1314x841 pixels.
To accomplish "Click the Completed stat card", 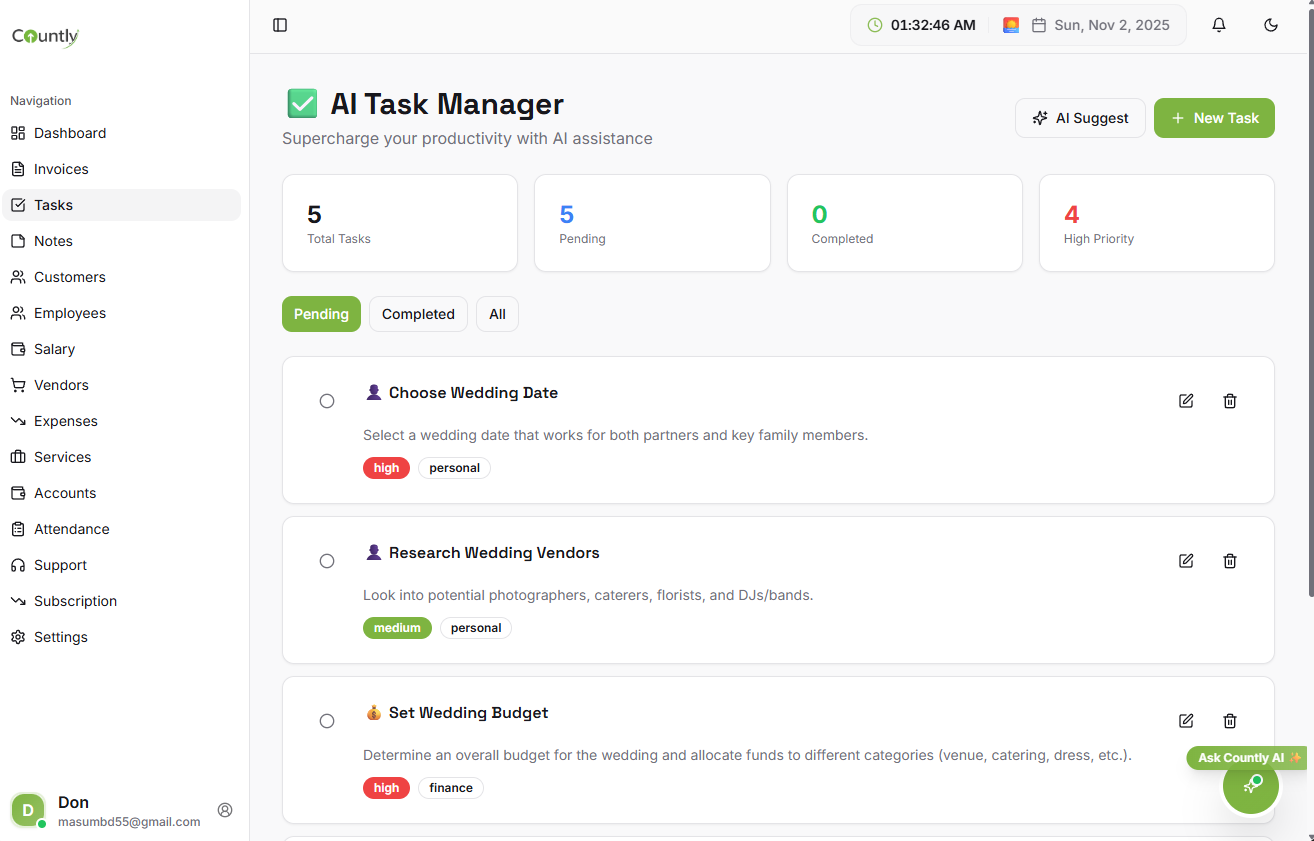I will [x=905, y=223].
